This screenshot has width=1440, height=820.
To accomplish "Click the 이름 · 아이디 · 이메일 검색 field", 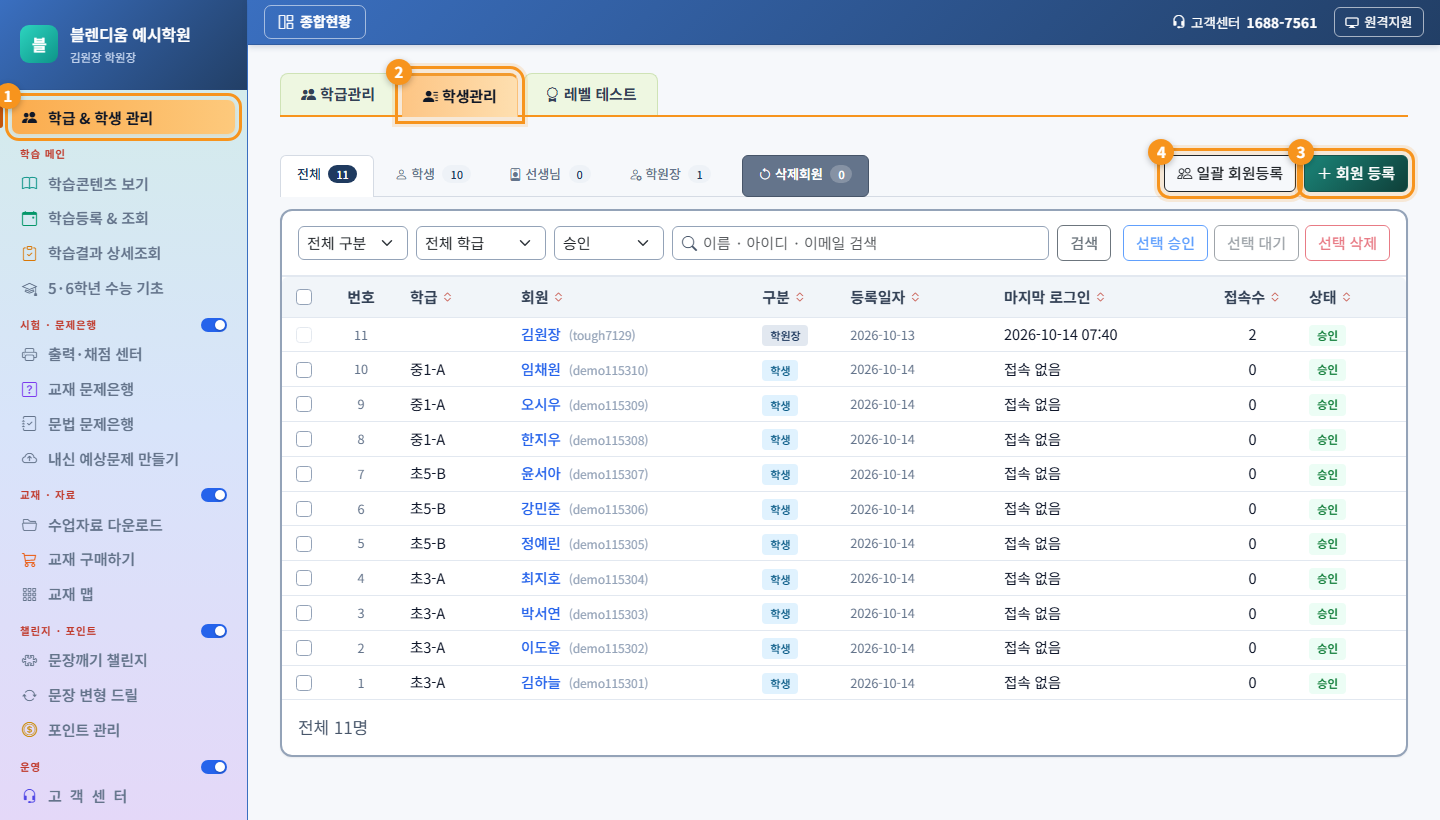I will pyautogui.click(x=860, y=243).
